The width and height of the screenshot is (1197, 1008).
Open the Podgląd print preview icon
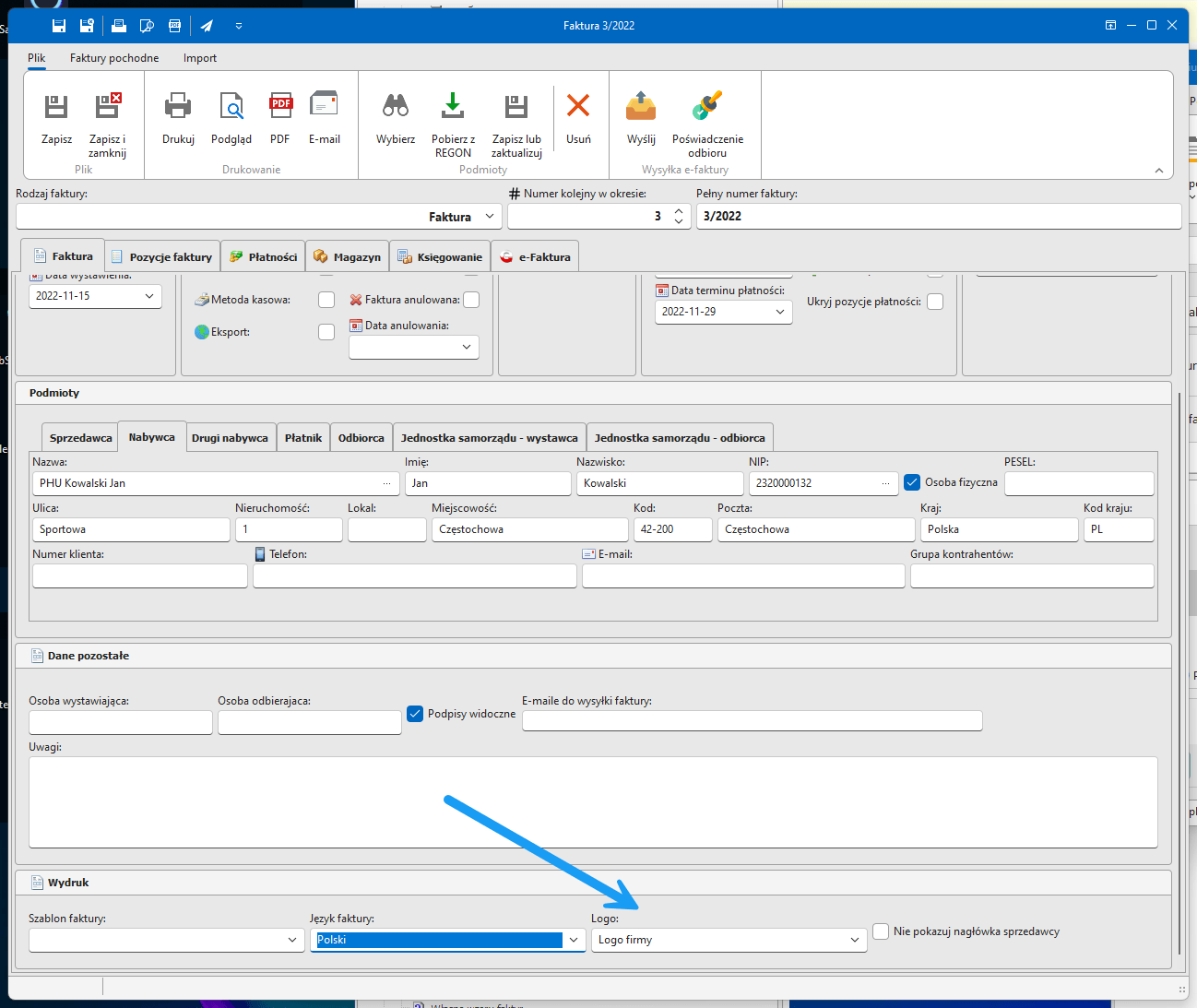[231, 108]
